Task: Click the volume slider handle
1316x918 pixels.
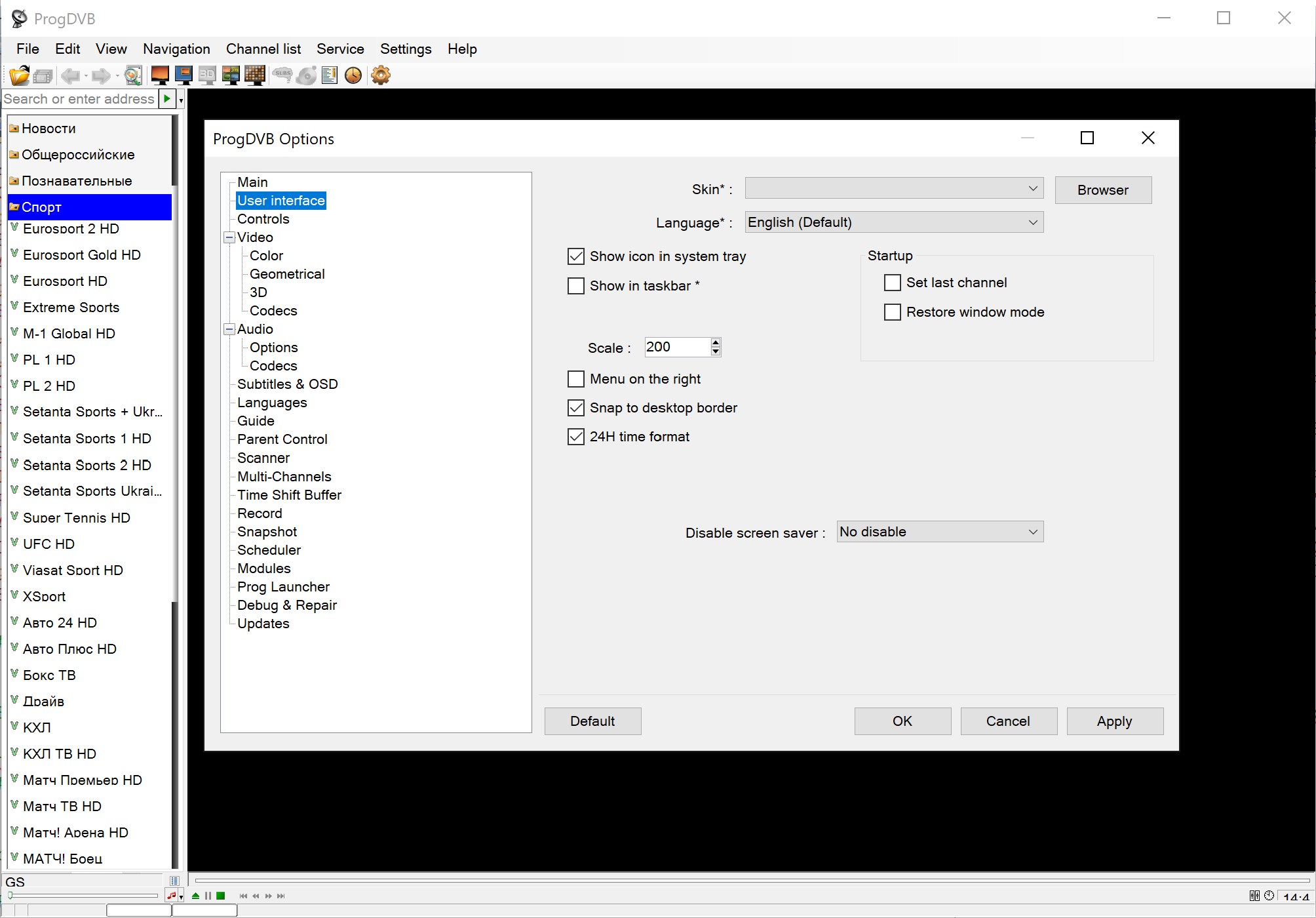Action: [10, 896]
